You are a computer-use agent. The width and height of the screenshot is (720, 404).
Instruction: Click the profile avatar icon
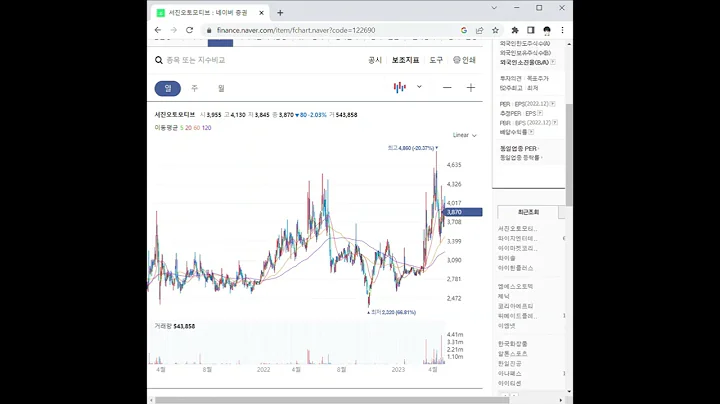[x=547, y=30]
